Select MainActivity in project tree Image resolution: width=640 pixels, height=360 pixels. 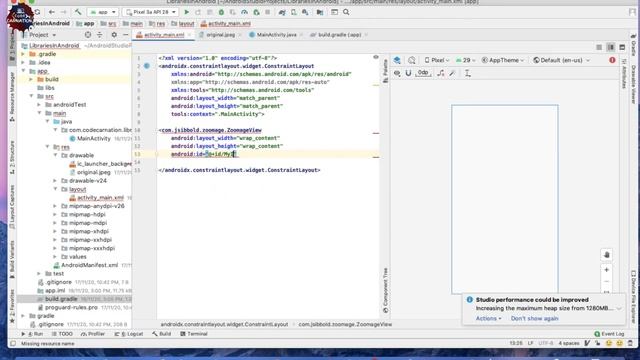[93, 138]
